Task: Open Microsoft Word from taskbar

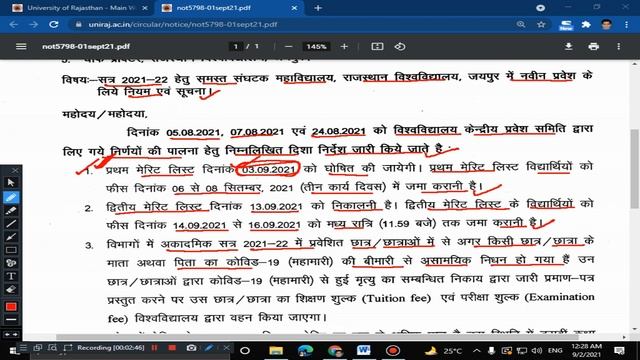Action: pos(363,351)
